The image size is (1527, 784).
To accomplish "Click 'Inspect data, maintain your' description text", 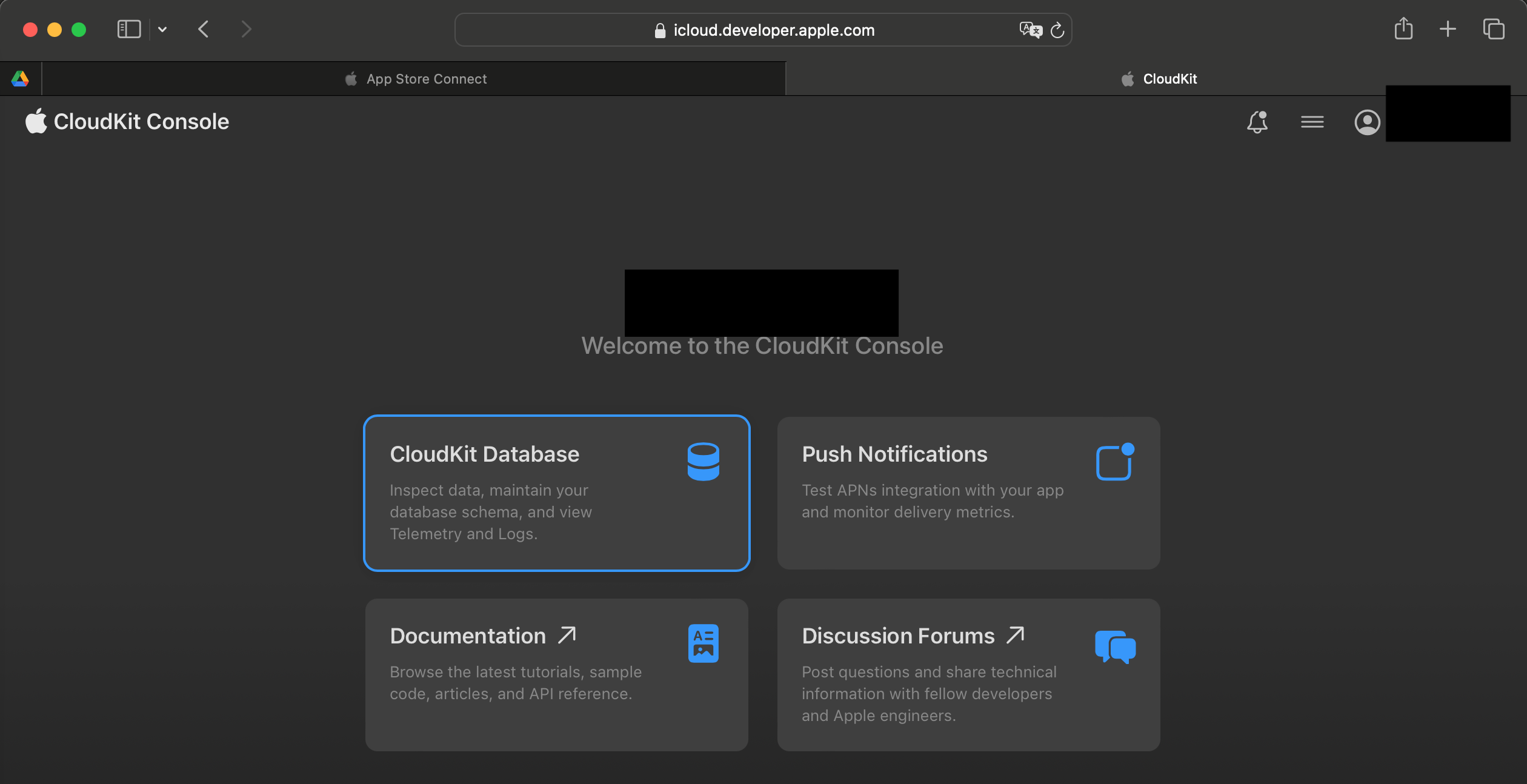I will coord(489,490).
